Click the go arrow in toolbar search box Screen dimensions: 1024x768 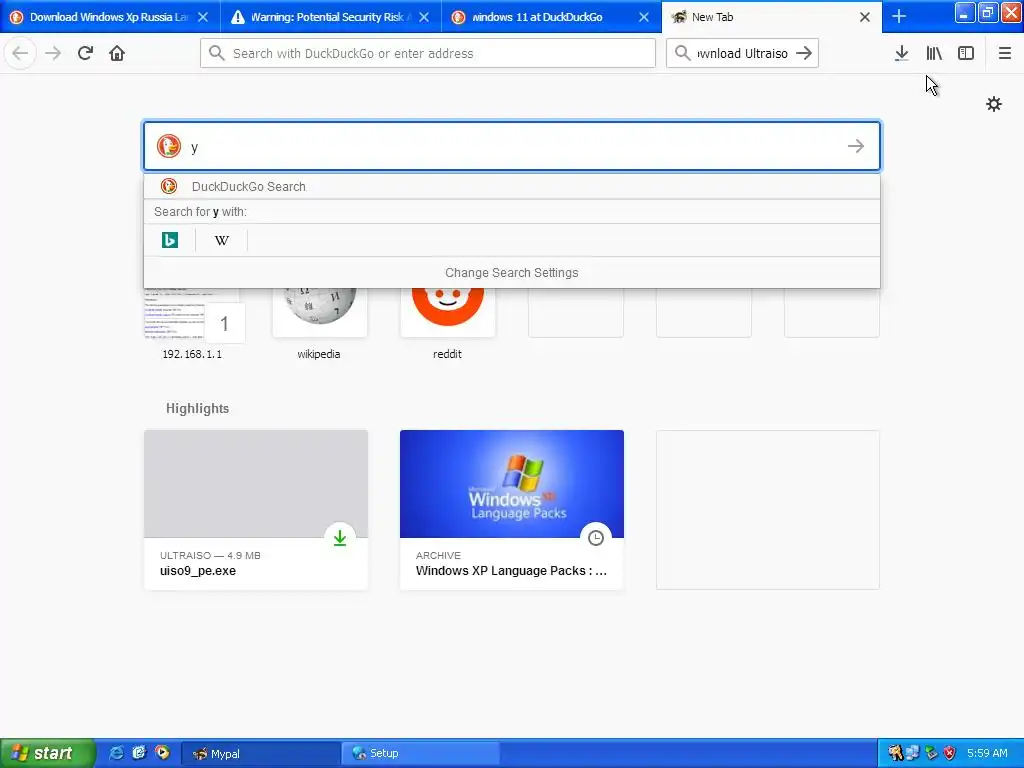(x=804, y=53)
